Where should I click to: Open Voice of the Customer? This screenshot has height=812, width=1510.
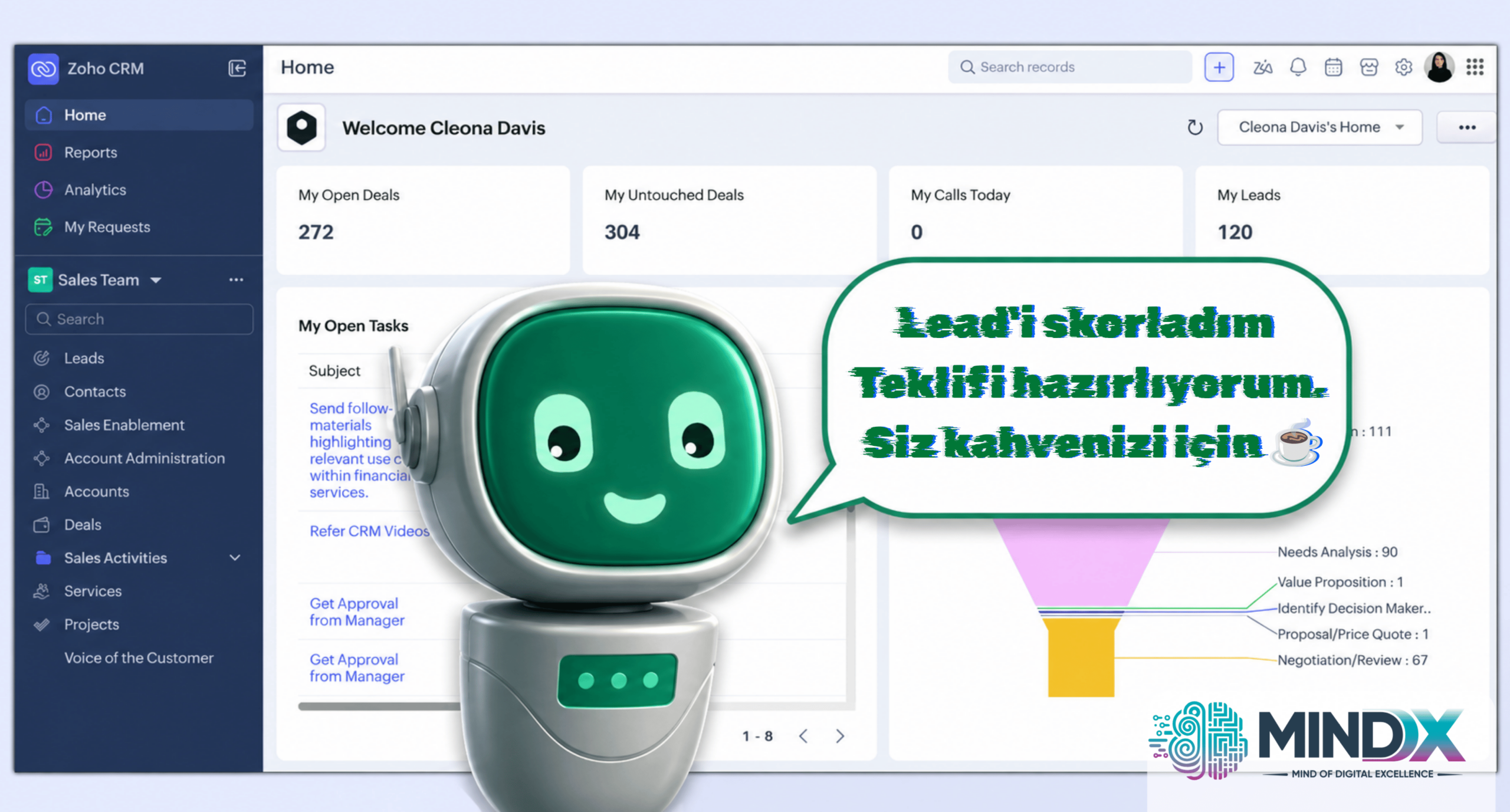tap(139, 658)
